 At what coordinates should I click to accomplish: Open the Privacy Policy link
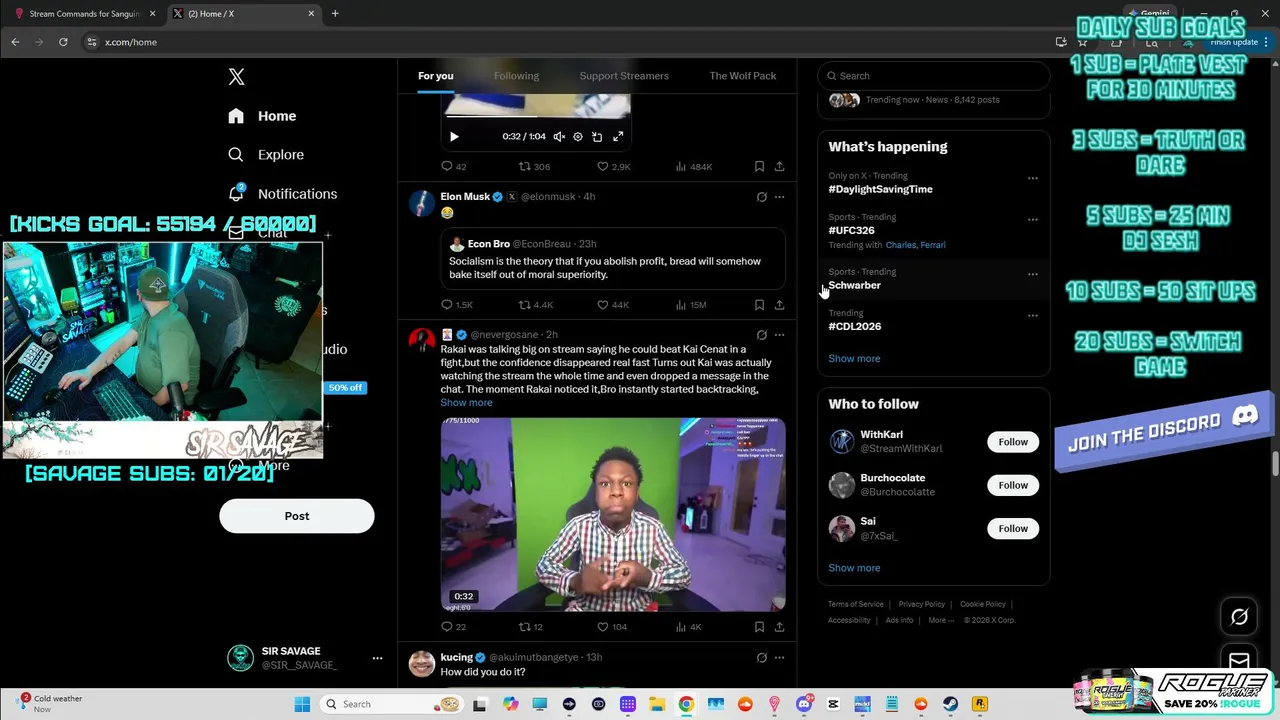click(922, 604)
